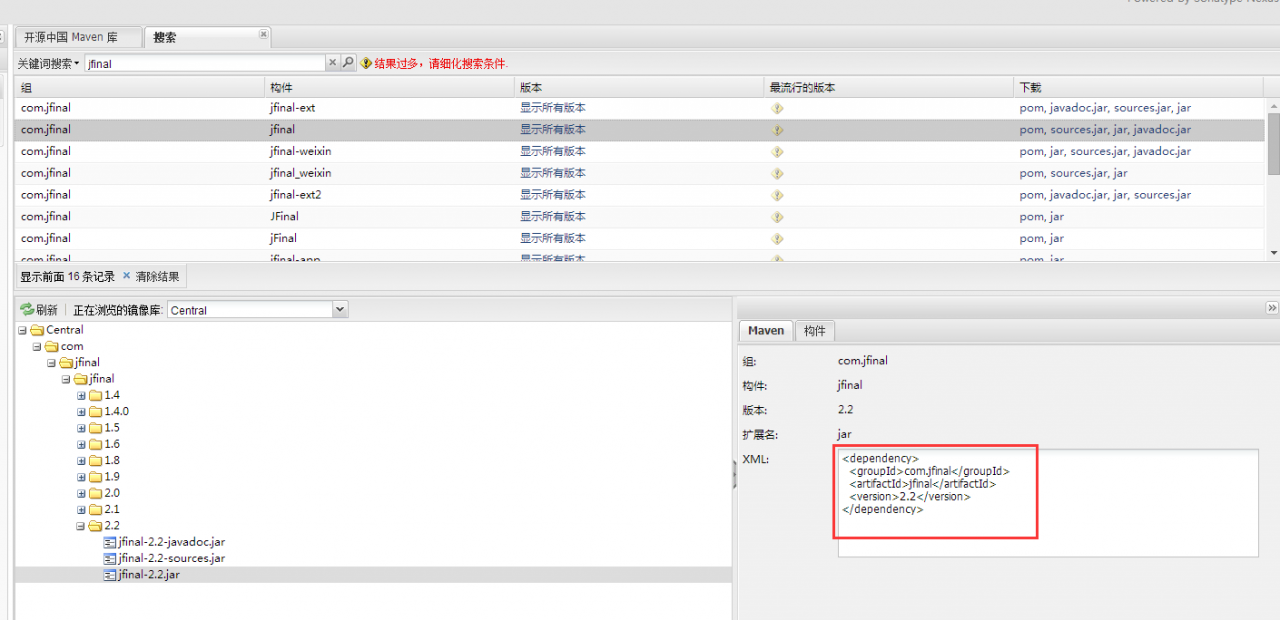The image size is (1280, 620).
Task: Click inside the XML dependency text area
Action: [1048, 503]
